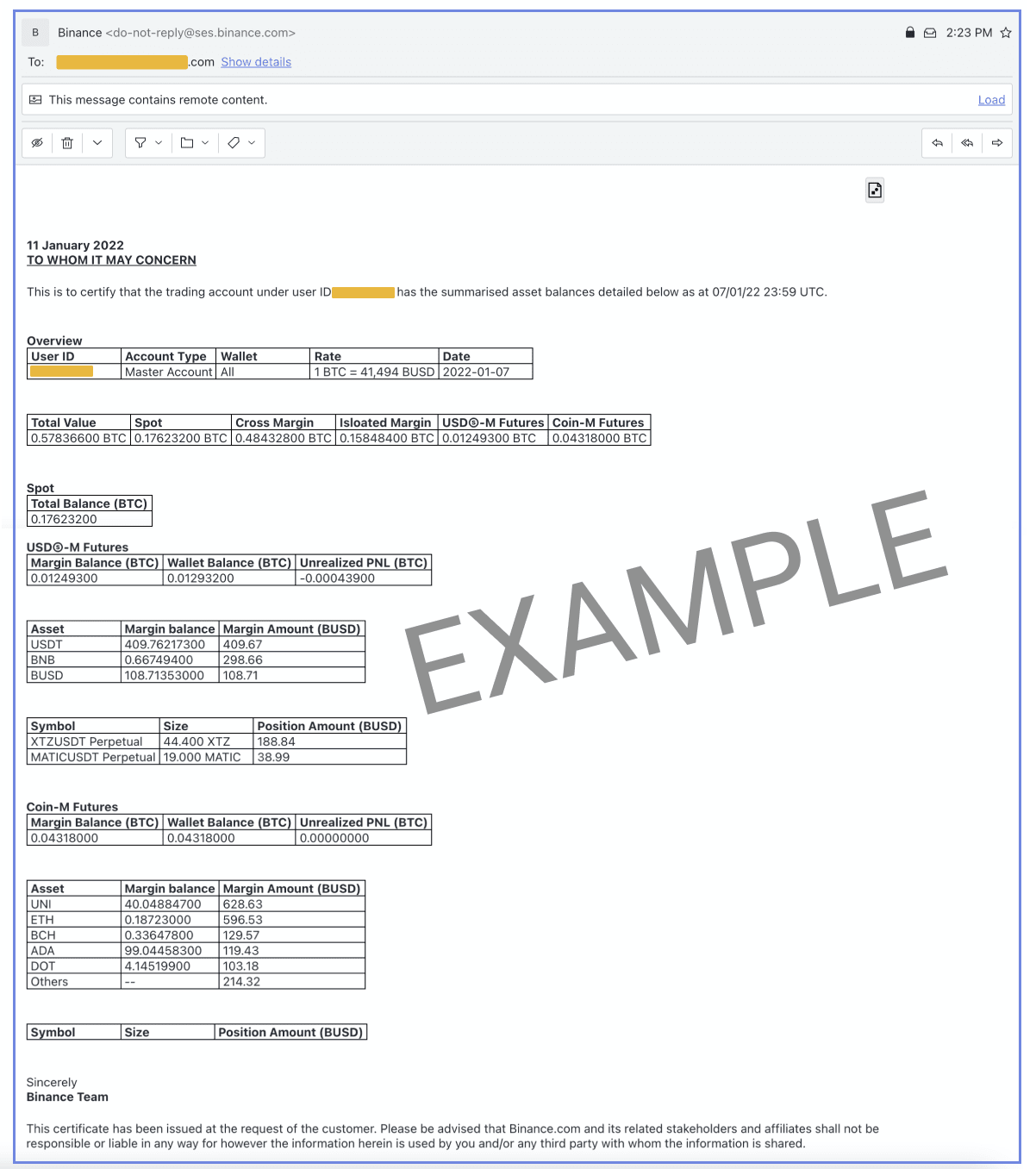1036x1169 pixels.
Task: Click the sender avatar letter B
Action: (x=35, y=33)
